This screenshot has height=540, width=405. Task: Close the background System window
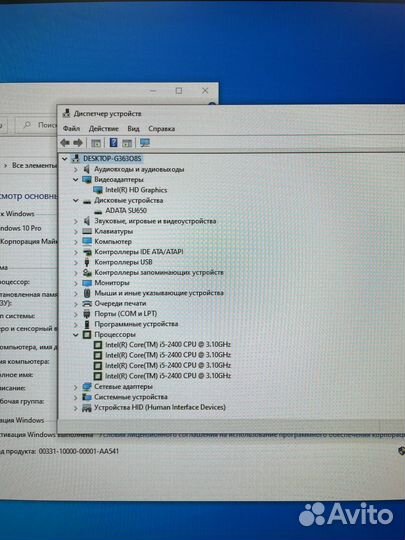(205, 91)
